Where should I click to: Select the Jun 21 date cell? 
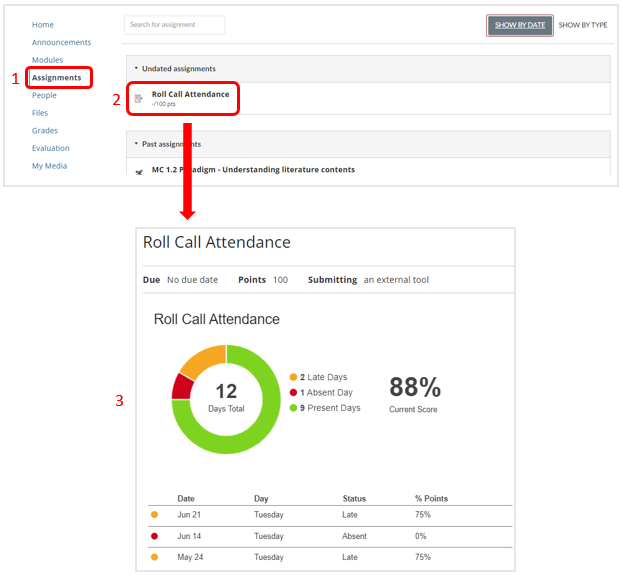[x=189, y=515]
